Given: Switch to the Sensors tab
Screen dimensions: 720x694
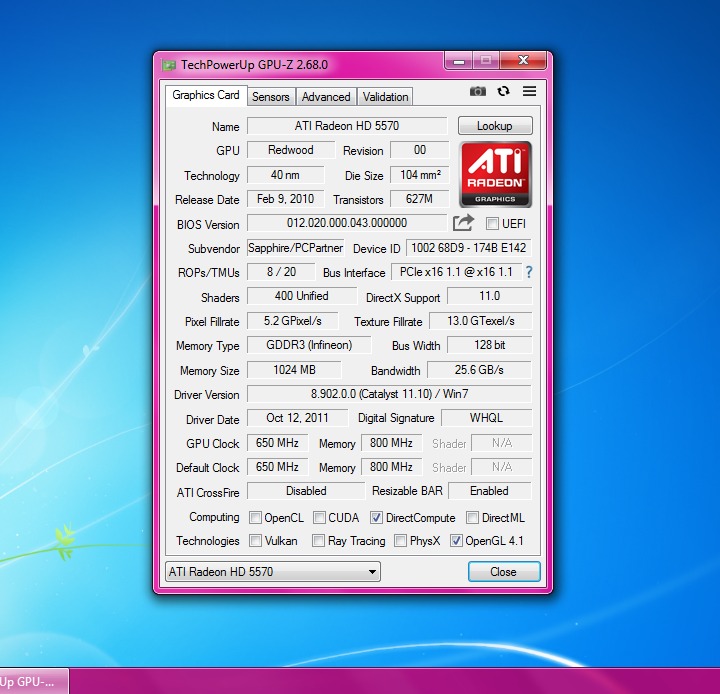Looking at the screenshot, I should [271, 97].
